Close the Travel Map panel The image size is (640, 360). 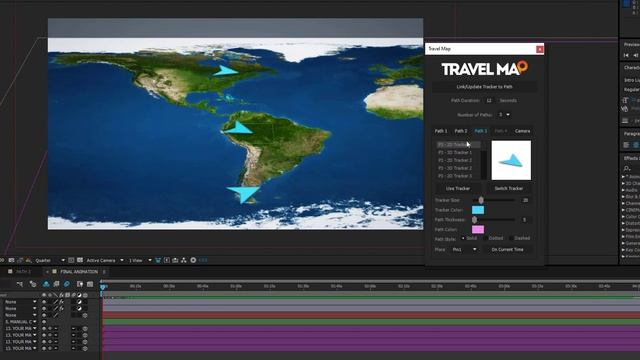[540, 49]
